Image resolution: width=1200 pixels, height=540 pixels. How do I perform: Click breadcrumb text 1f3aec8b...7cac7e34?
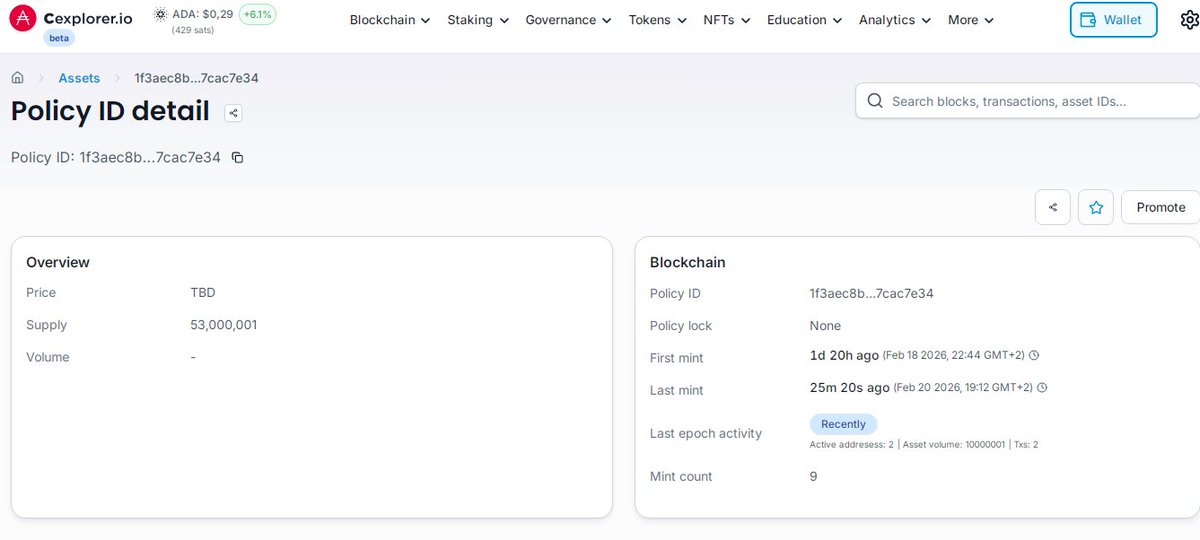click(196, 78)
